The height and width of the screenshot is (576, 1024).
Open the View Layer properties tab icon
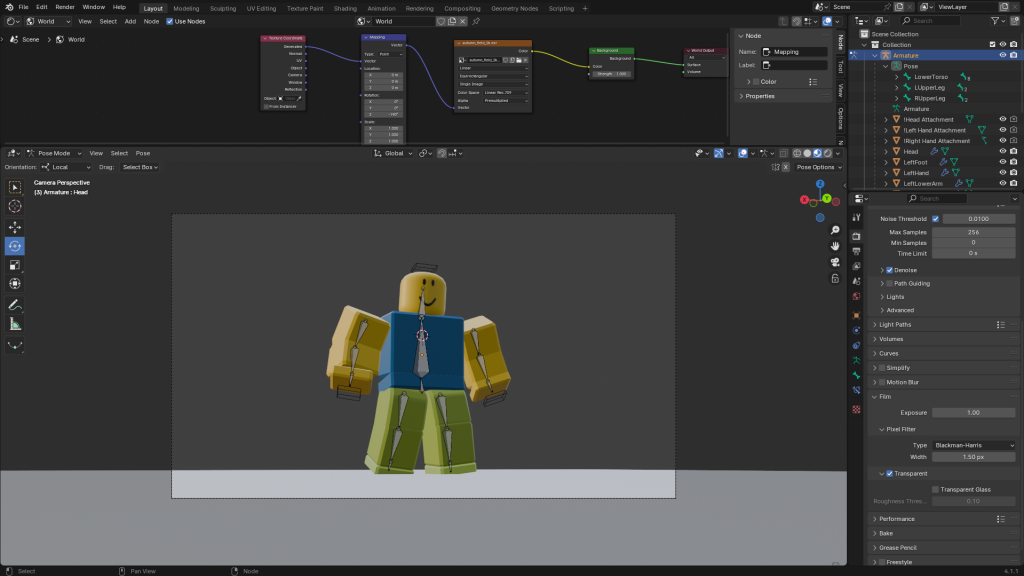point(856,266)
